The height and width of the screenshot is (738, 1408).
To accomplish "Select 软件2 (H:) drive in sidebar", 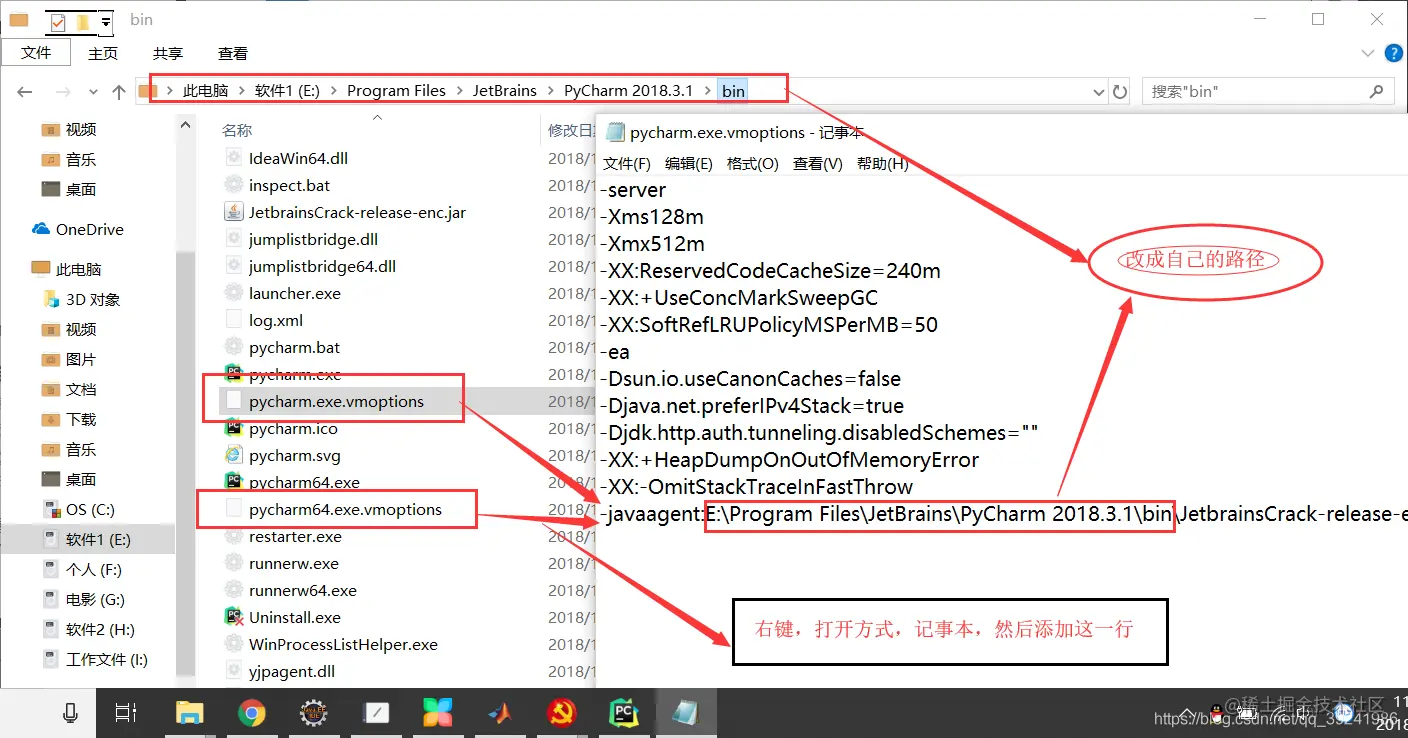I will pyautogui.click(x=89, y=629).
